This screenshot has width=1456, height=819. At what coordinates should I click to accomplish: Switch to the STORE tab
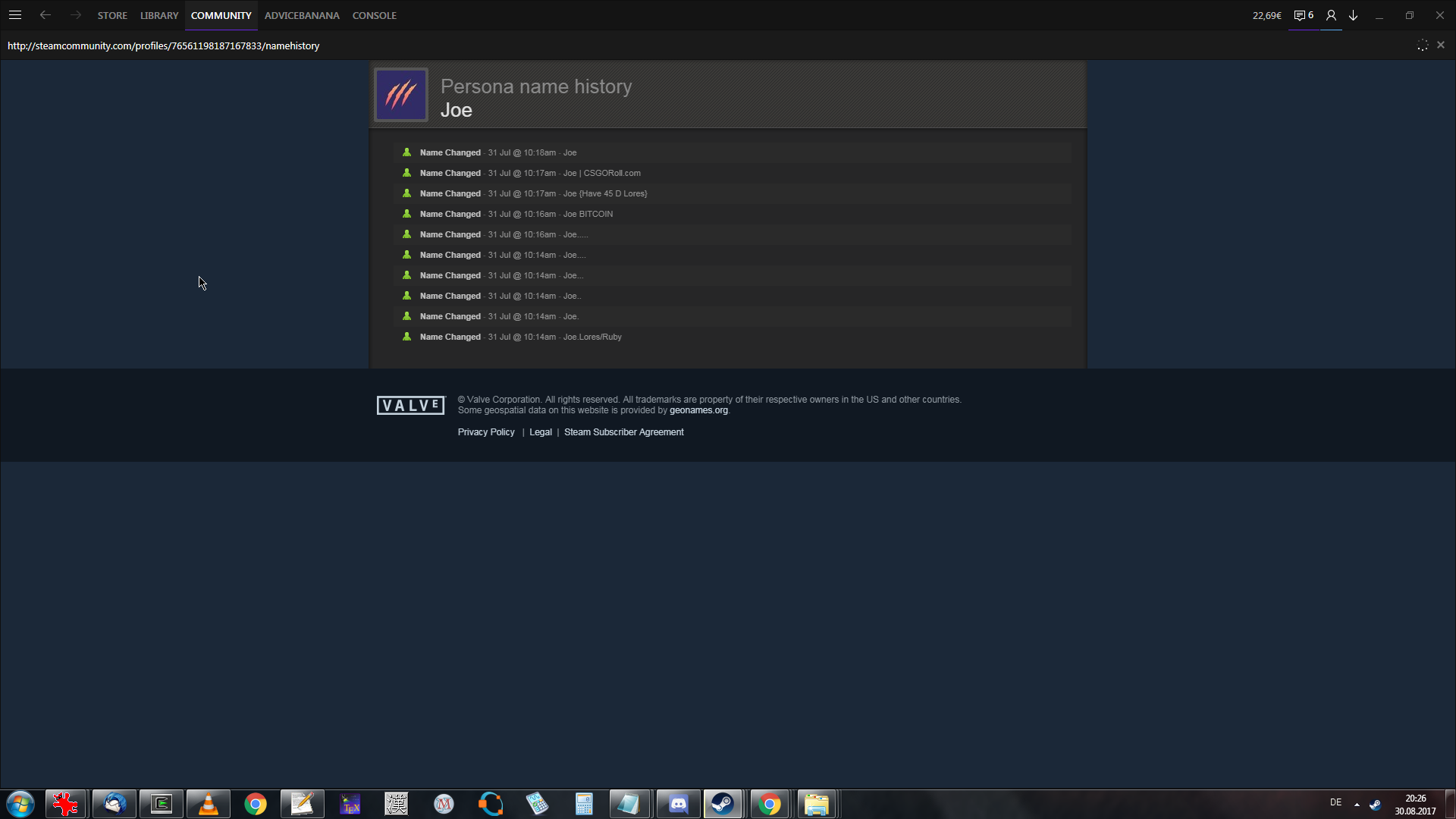point(112,15)
